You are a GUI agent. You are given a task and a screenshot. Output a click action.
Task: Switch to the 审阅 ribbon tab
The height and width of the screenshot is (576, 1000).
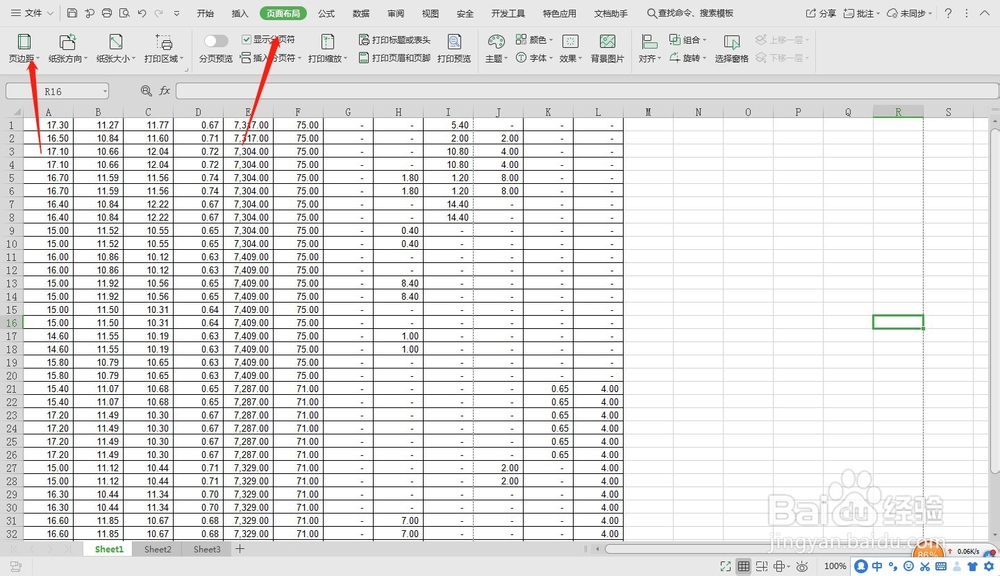pyautogui.click(x=395, y=13)
